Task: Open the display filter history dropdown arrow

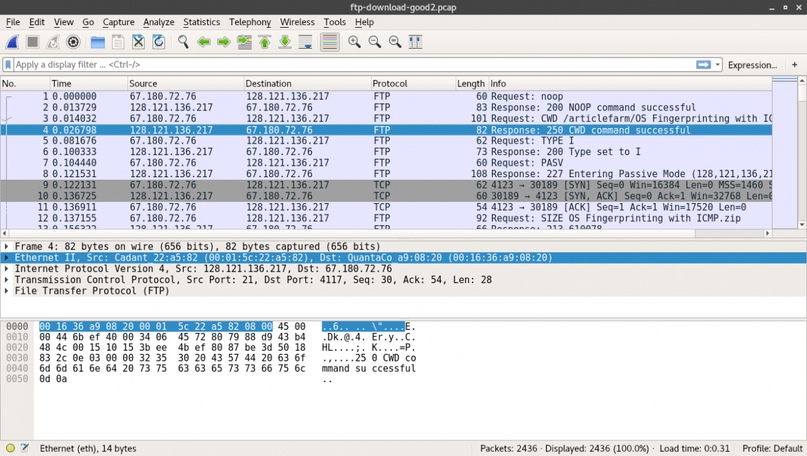Action: click(x=718, y=65)
